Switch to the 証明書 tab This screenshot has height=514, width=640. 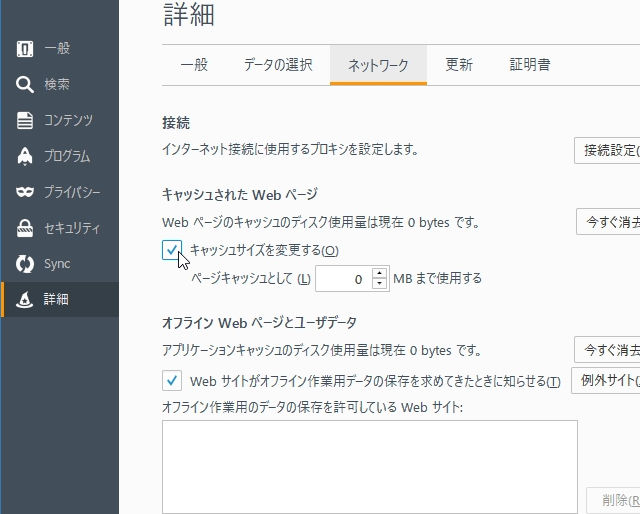tap(530, 65)
